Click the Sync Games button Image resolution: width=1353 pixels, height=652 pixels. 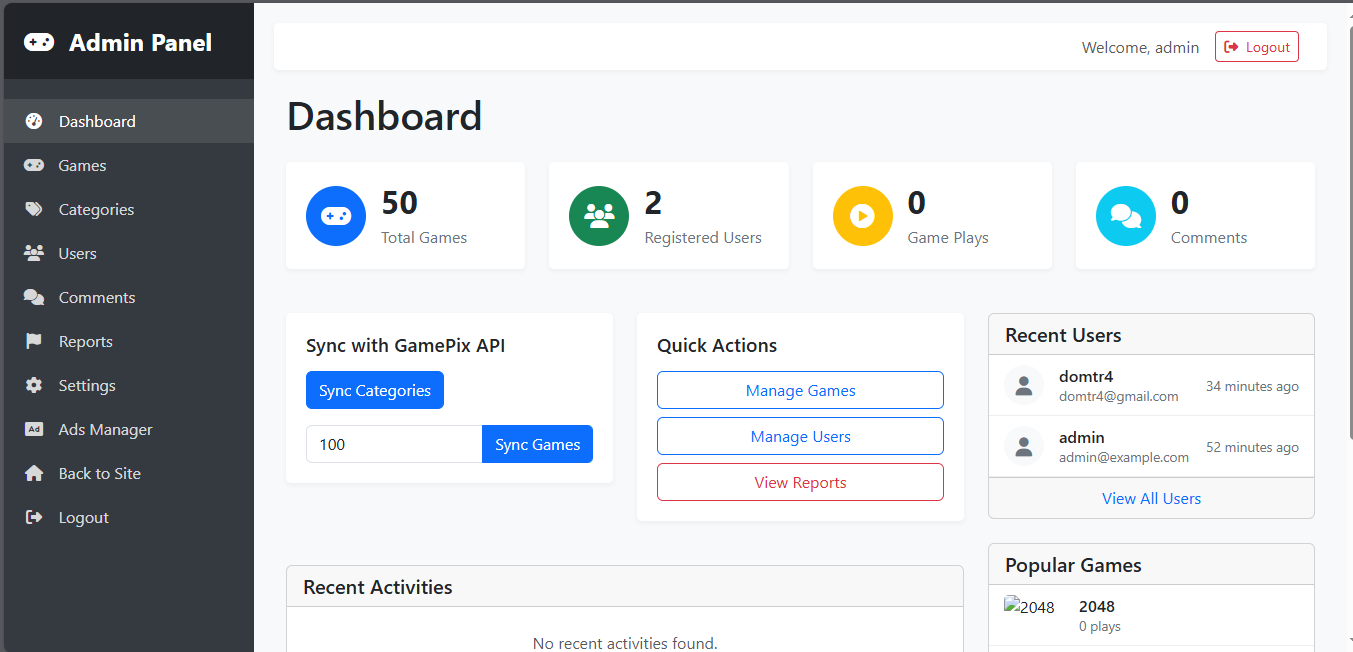538,444
